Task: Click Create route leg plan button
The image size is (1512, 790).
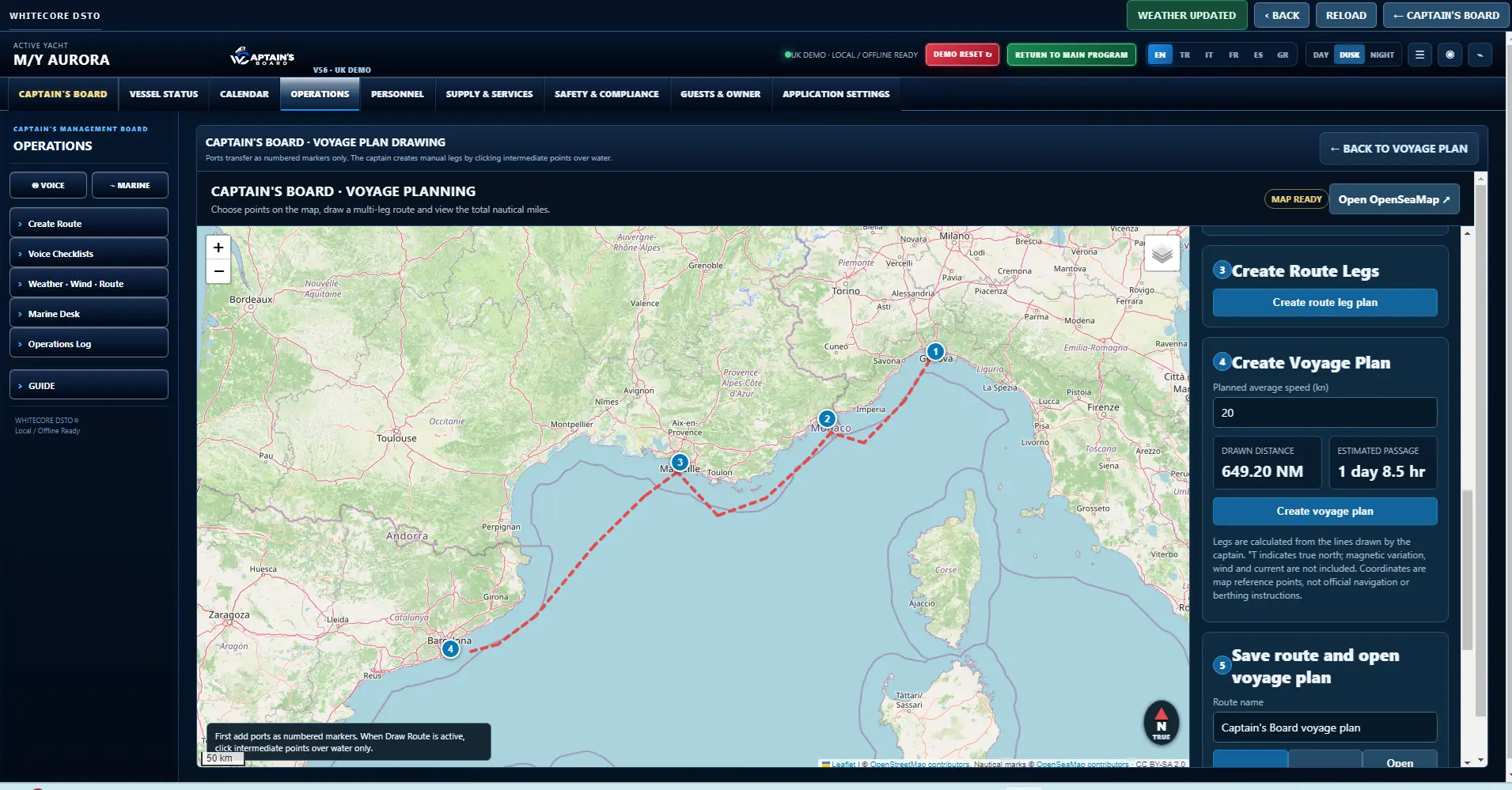Action: [1324, 302]
